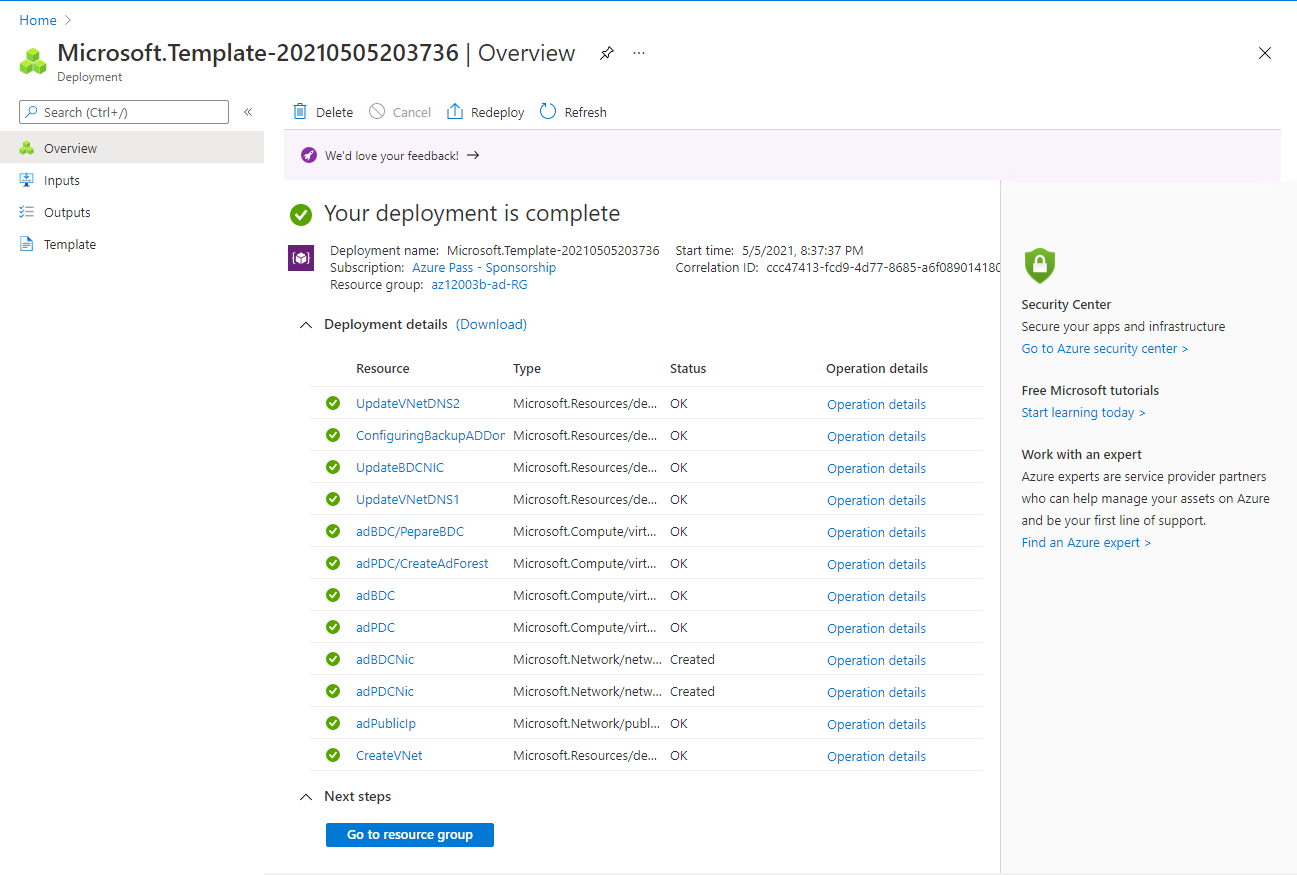Image resolution: width=1297 pixels, height=875 pixels.
Task: Click the Template icon in the sidebar
Action: click(x=29, y=244)
